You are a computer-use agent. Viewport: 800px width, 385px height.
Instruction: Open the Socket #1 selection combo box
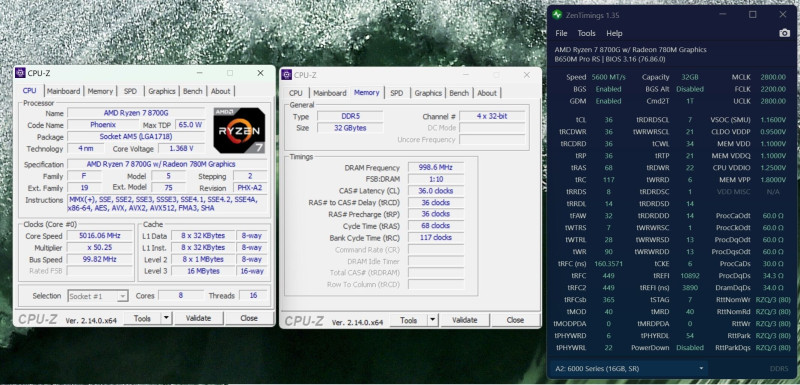coord(97,296)
